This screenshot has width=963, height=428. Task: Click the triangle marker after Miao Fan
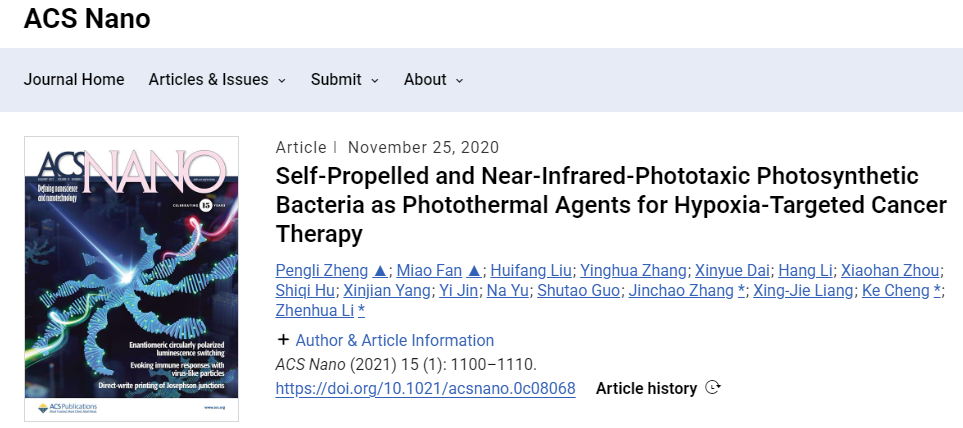(474, 270)
